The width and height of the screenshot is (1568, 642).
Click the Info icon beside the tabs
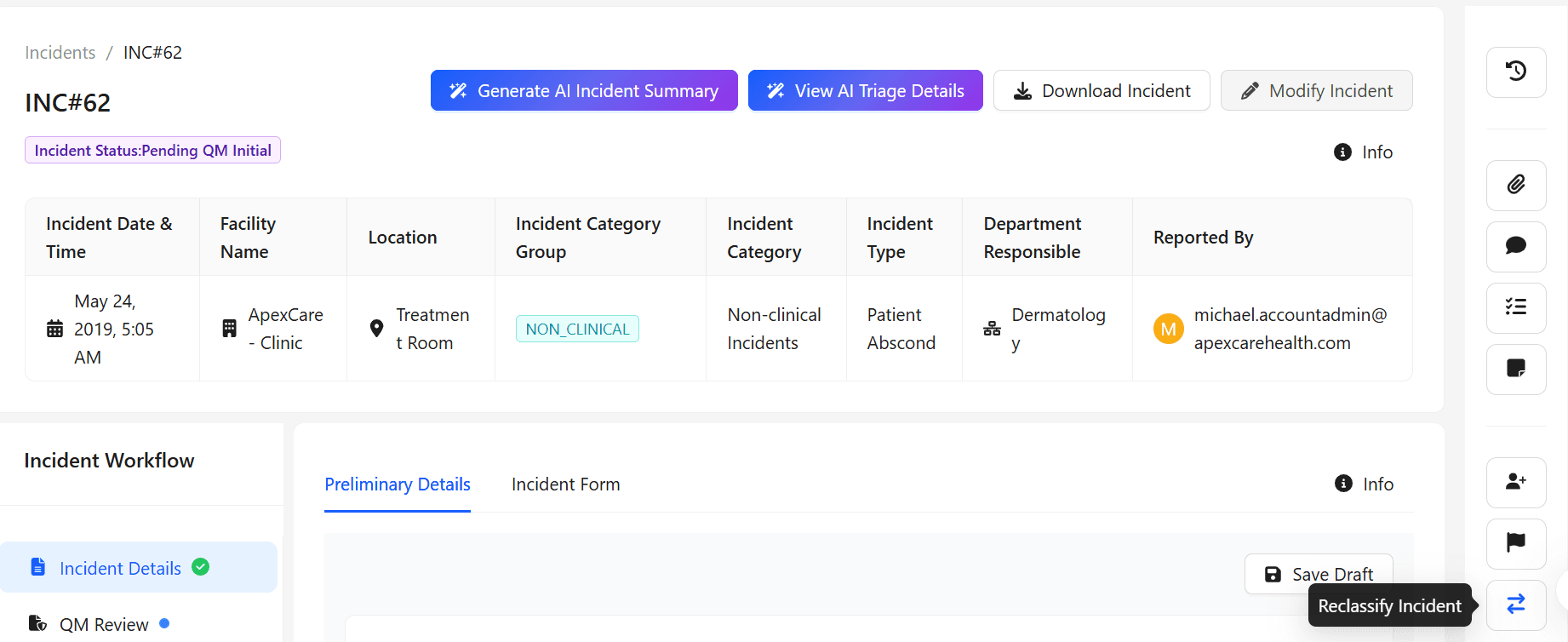click(1343, 484)
